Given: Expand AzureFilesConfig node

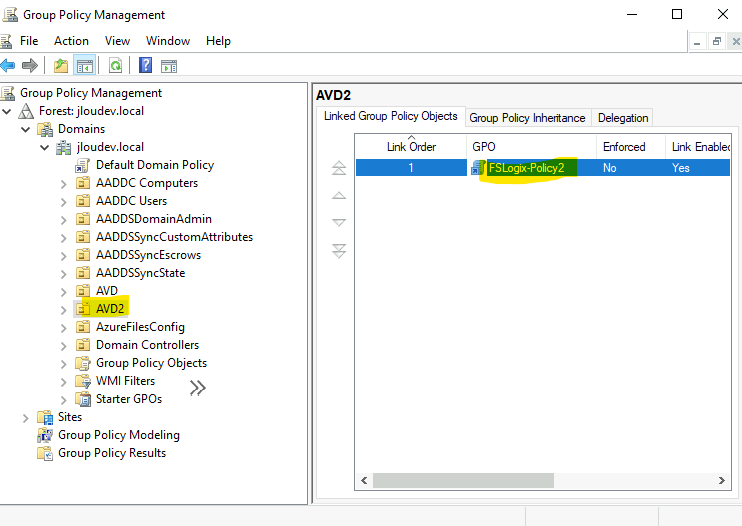Looking at the screenshot, I should [x=63, y=328].
